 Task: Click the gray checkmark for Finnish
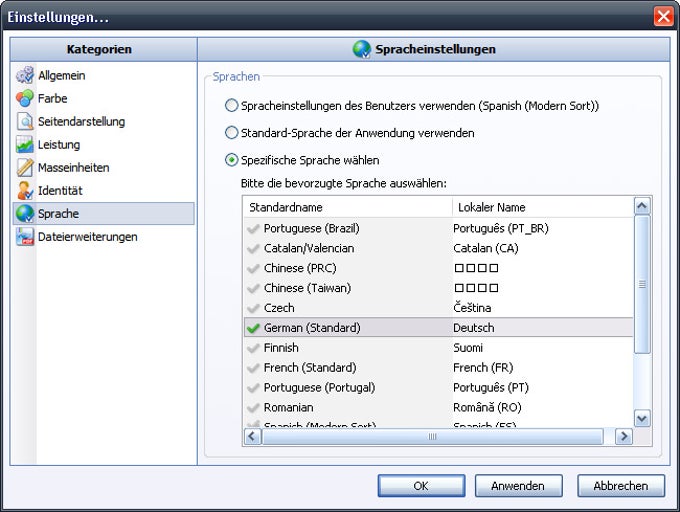tap(253, 348)
